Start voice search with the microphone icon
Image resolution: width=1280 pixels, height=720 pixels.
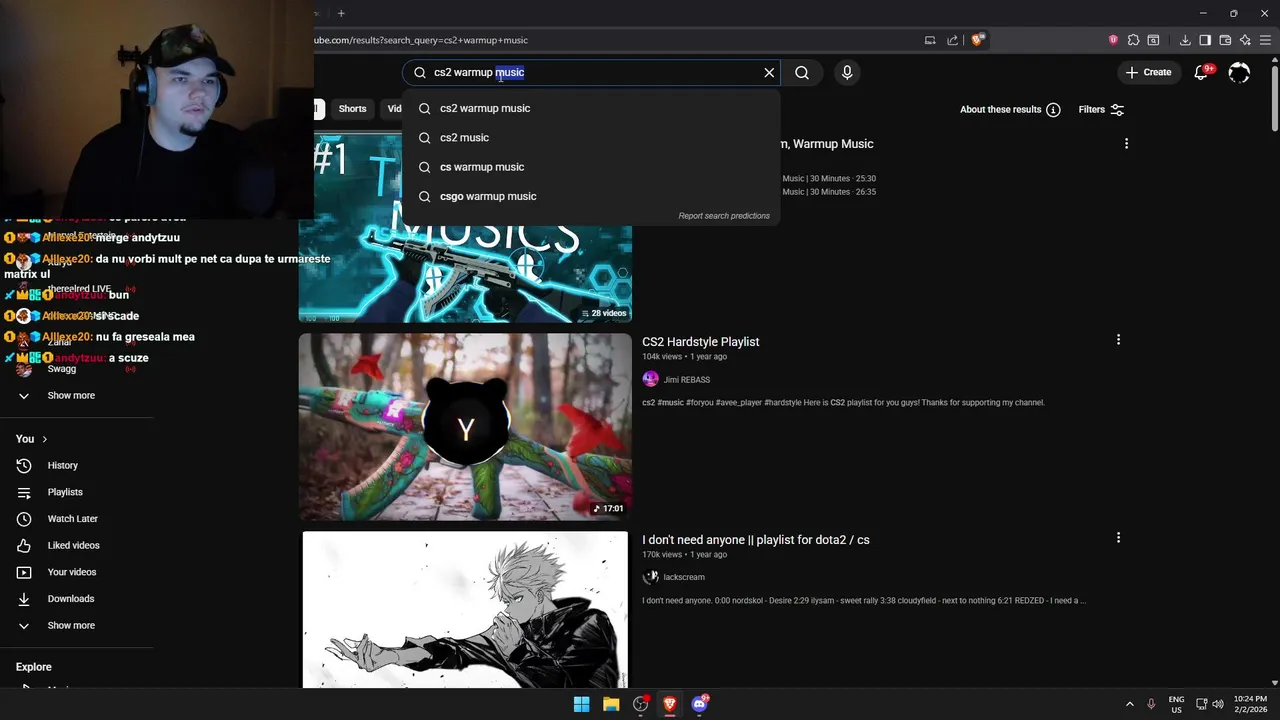pos(847,72)
